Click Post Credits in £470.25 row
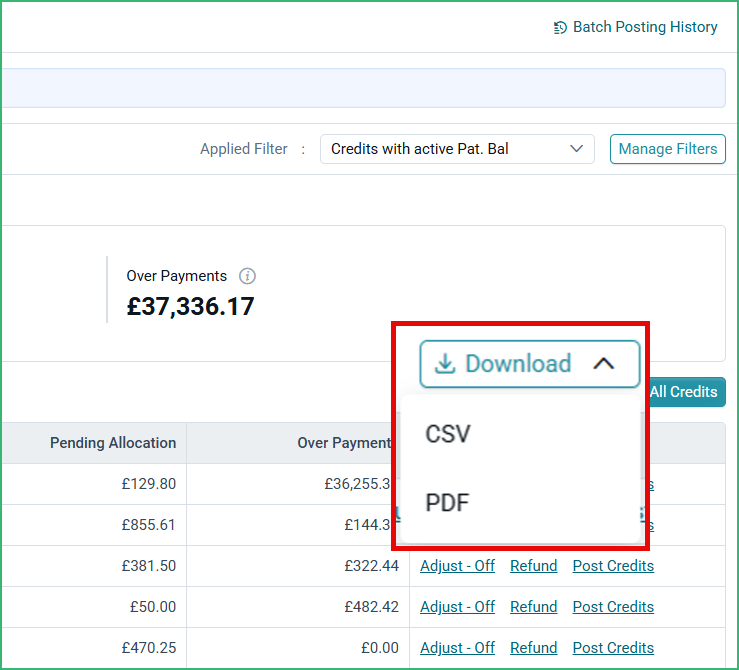 613,647
